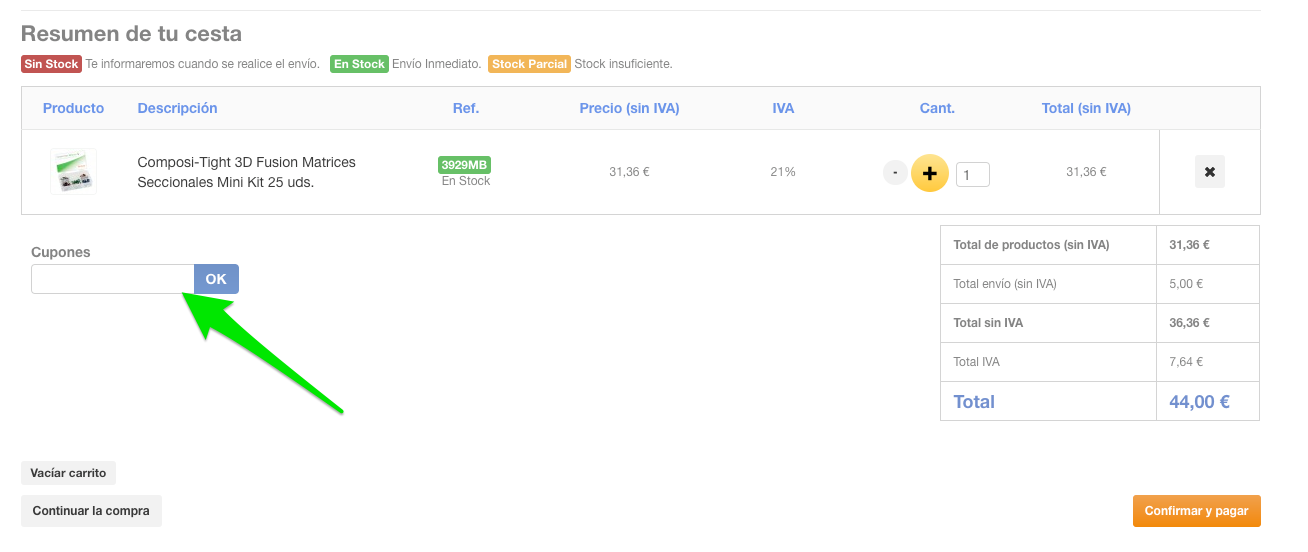The image size is (1308, 552).
Task: Click into the Cupones text field
Action: [x=112, y=279]
